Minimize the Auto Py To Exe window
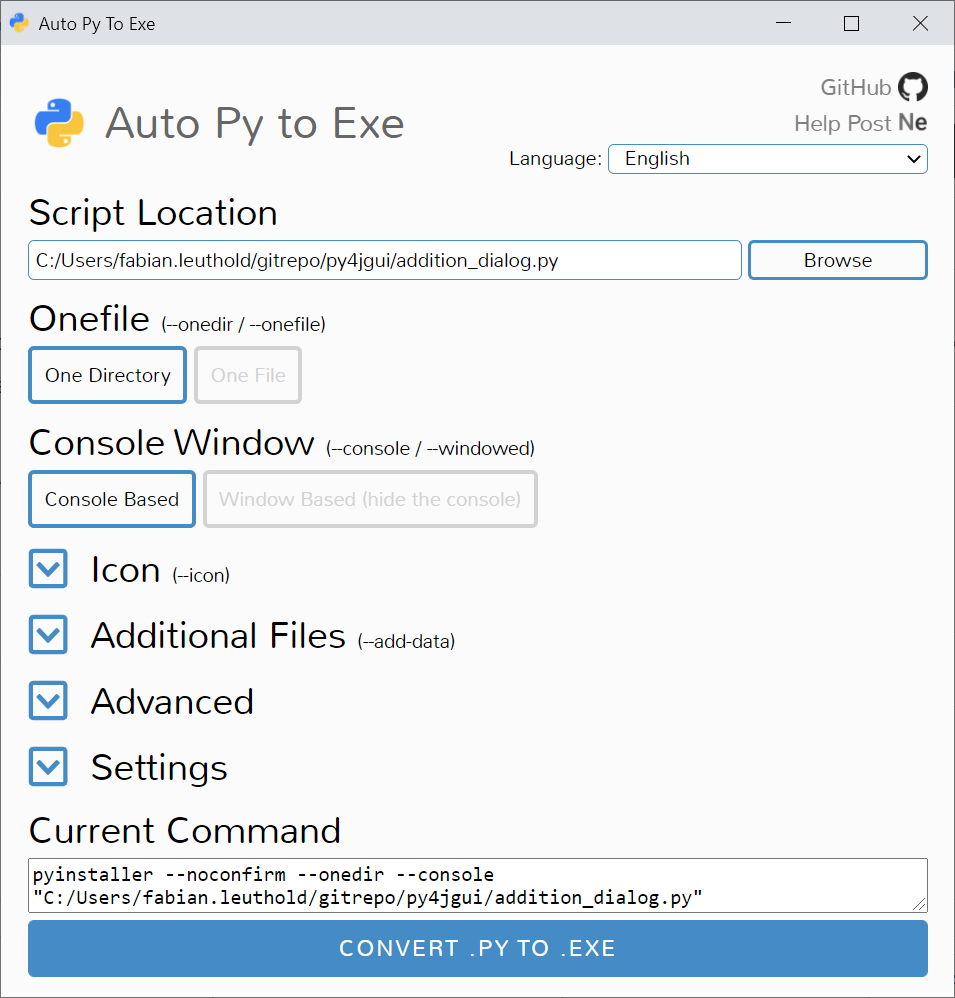955x998 pixels. (783, 23)
